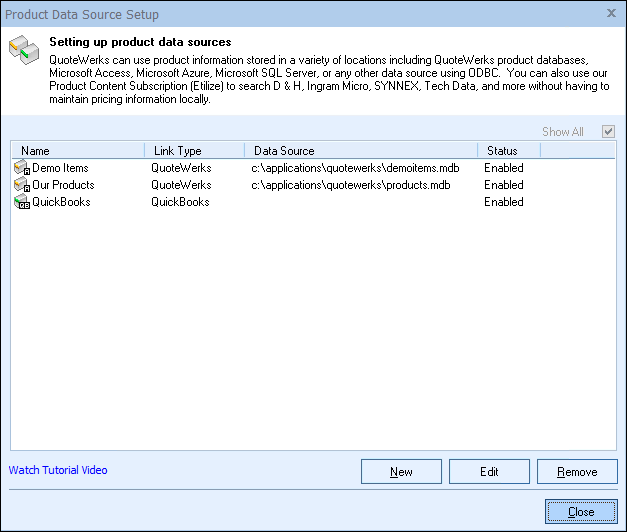Sort list by Link Type column
Screen dimensions: 627x532
pyautogui.click(x=194, y=151)
